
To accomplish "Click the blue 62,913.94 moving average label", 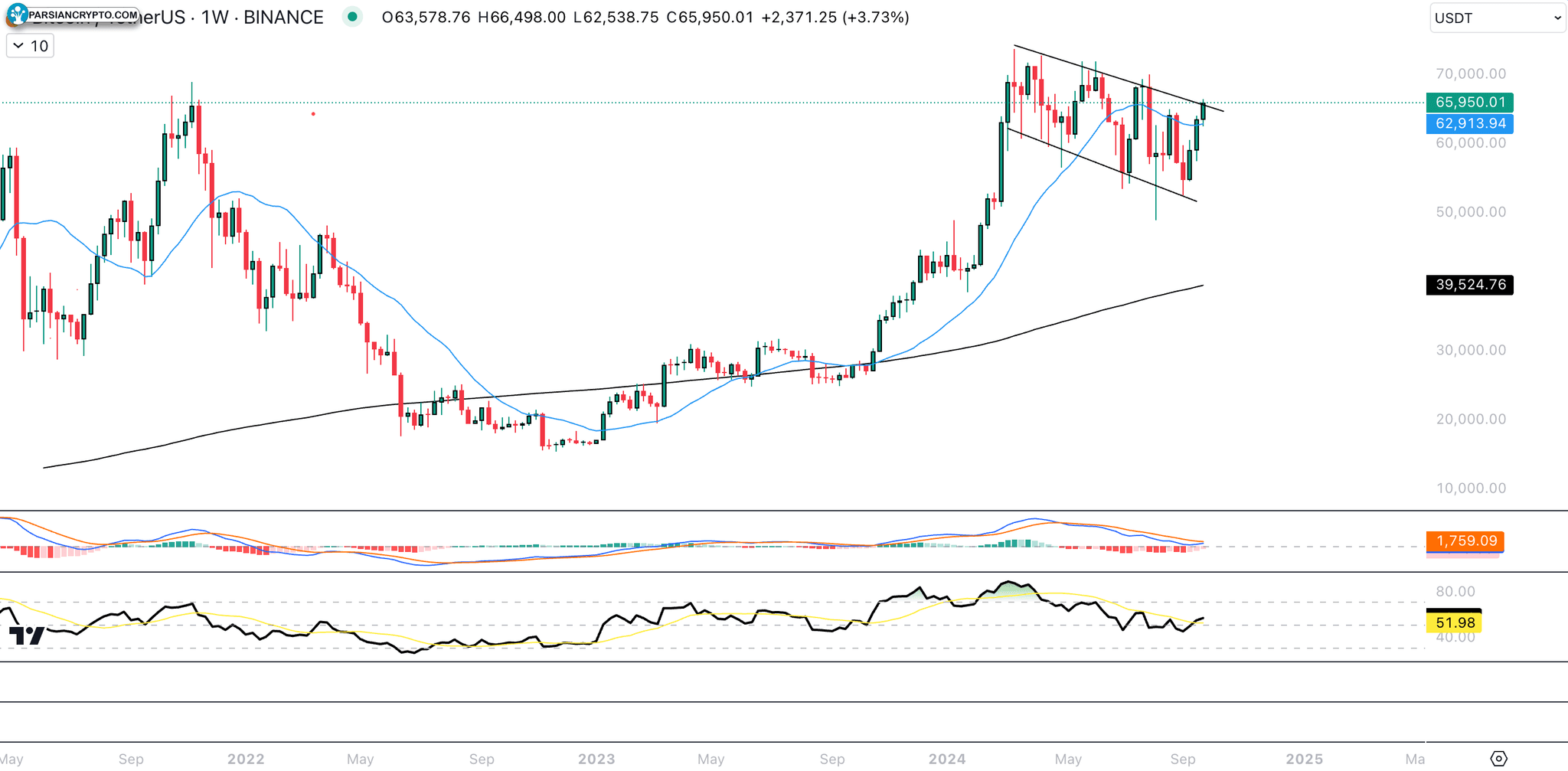I will [x=1469, y=123].
